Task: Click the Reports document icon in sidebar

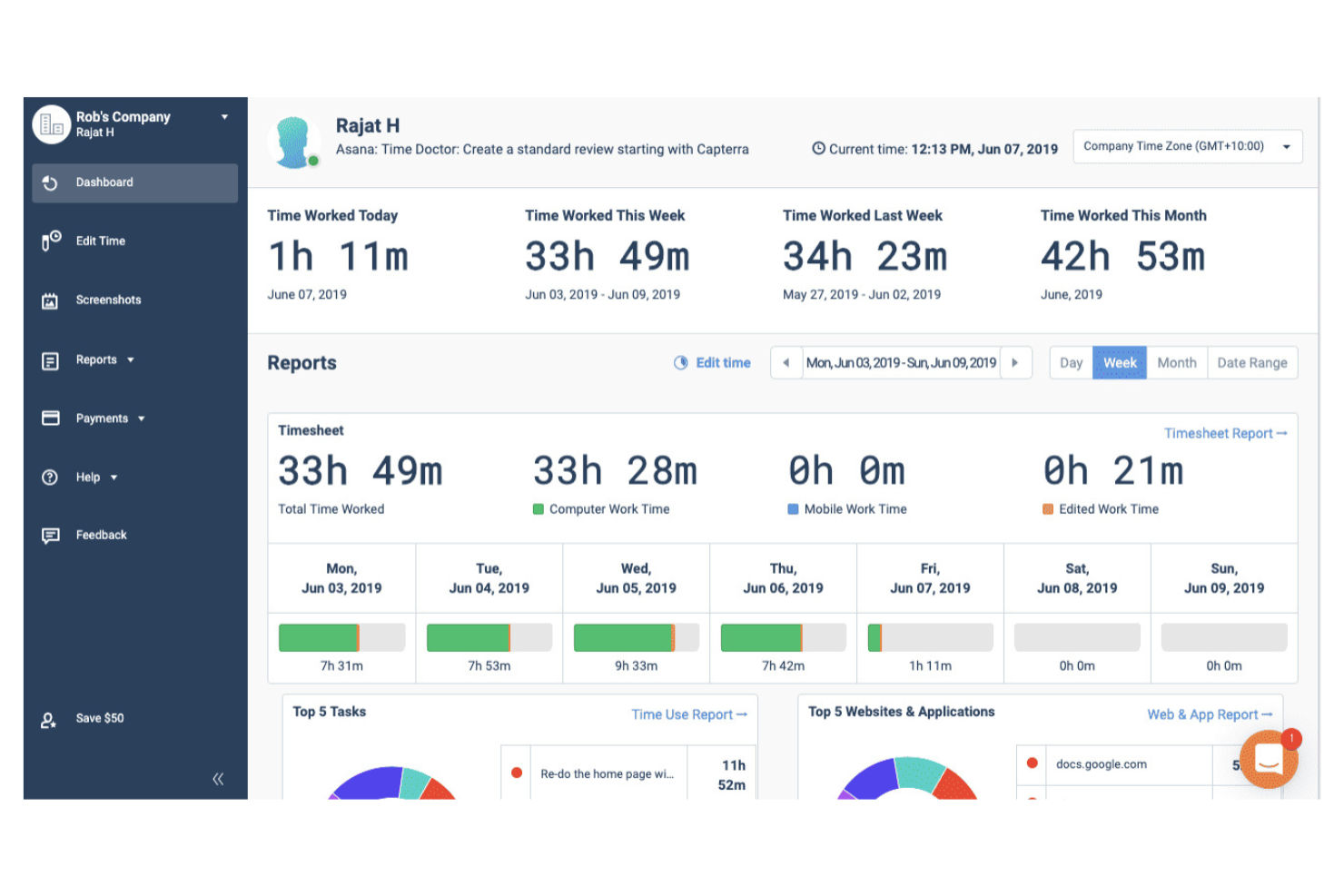Action: click(x=50, y=361)
